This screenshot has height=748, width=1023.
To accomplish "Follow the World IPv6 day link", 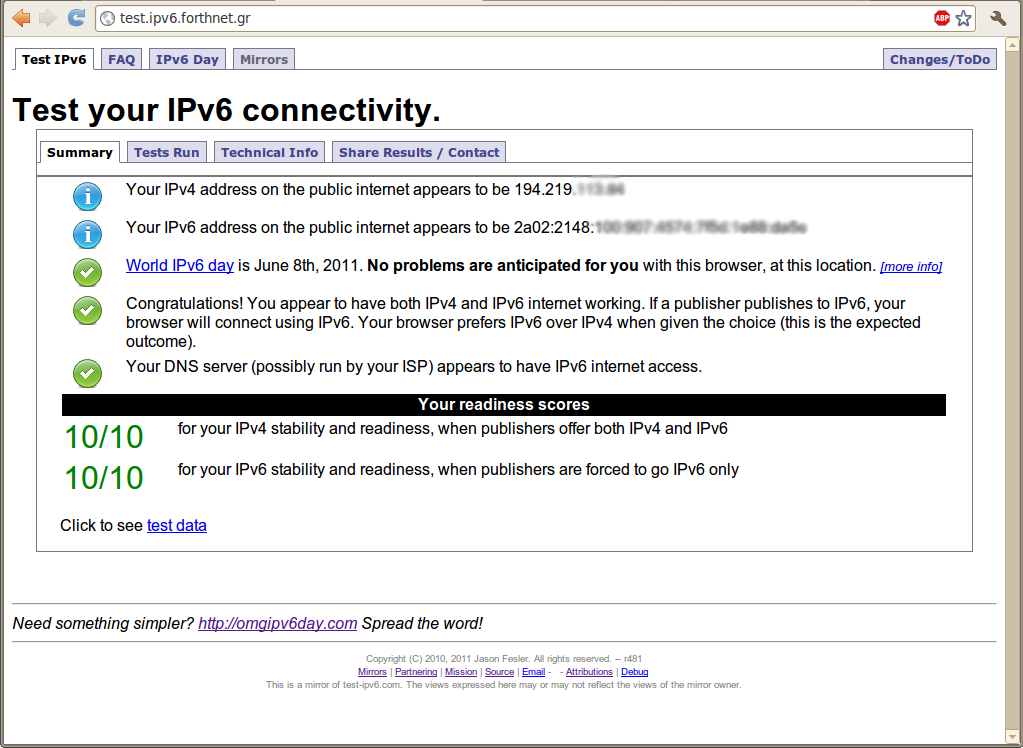I will click(x=180, y=266).
